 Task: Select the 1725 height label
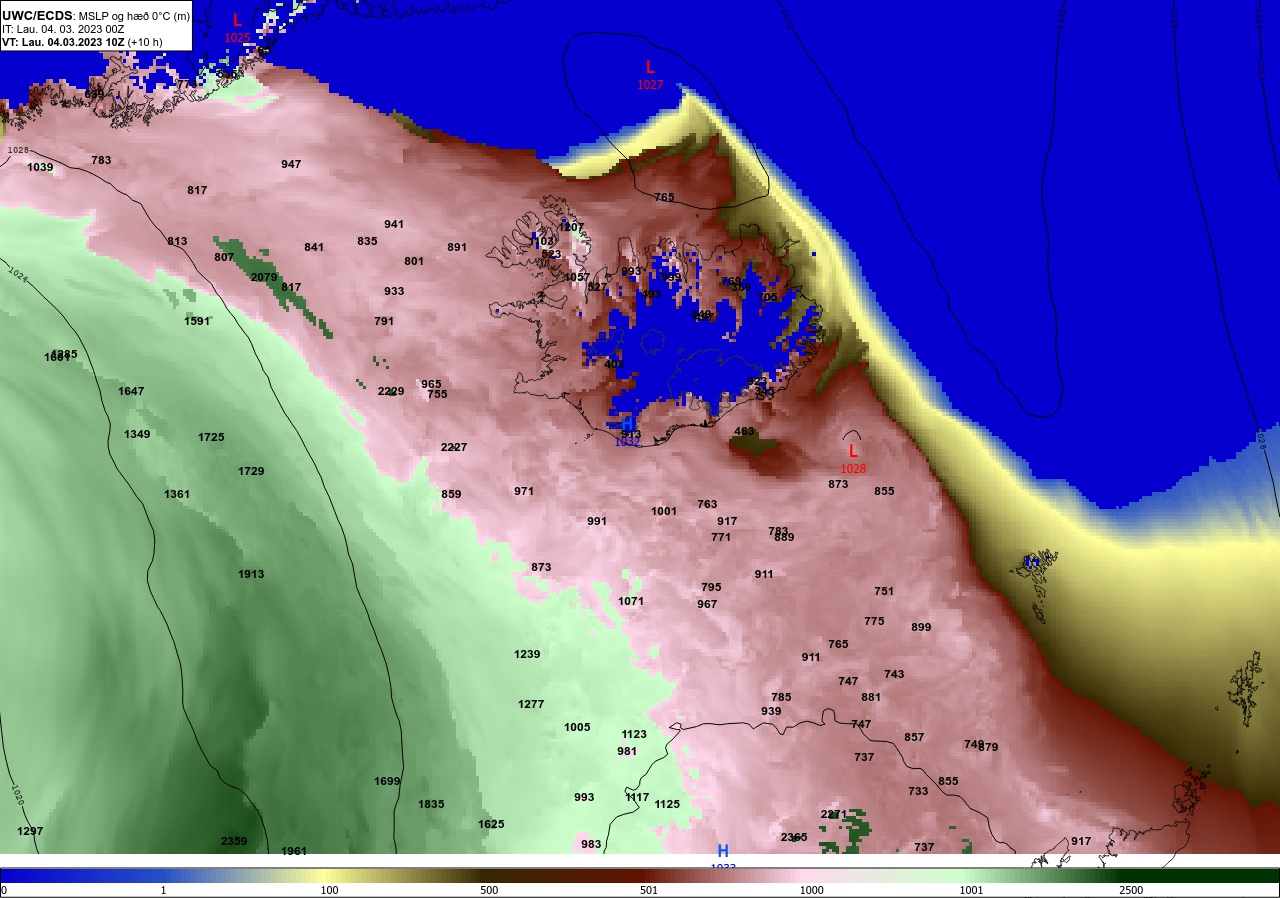[211, 437]
